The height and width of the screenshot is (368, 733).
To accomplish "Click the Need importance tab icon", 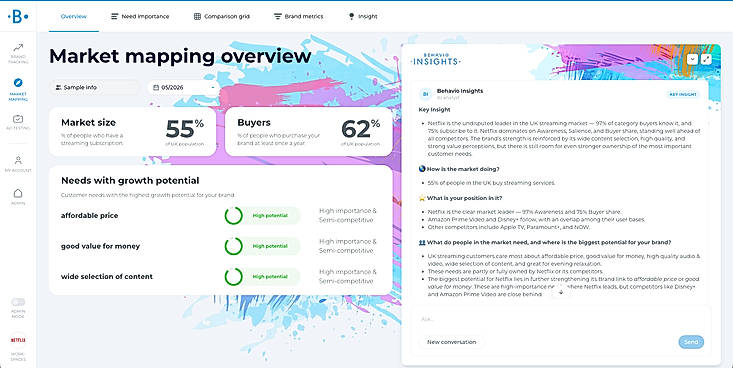I will [115, 16].
